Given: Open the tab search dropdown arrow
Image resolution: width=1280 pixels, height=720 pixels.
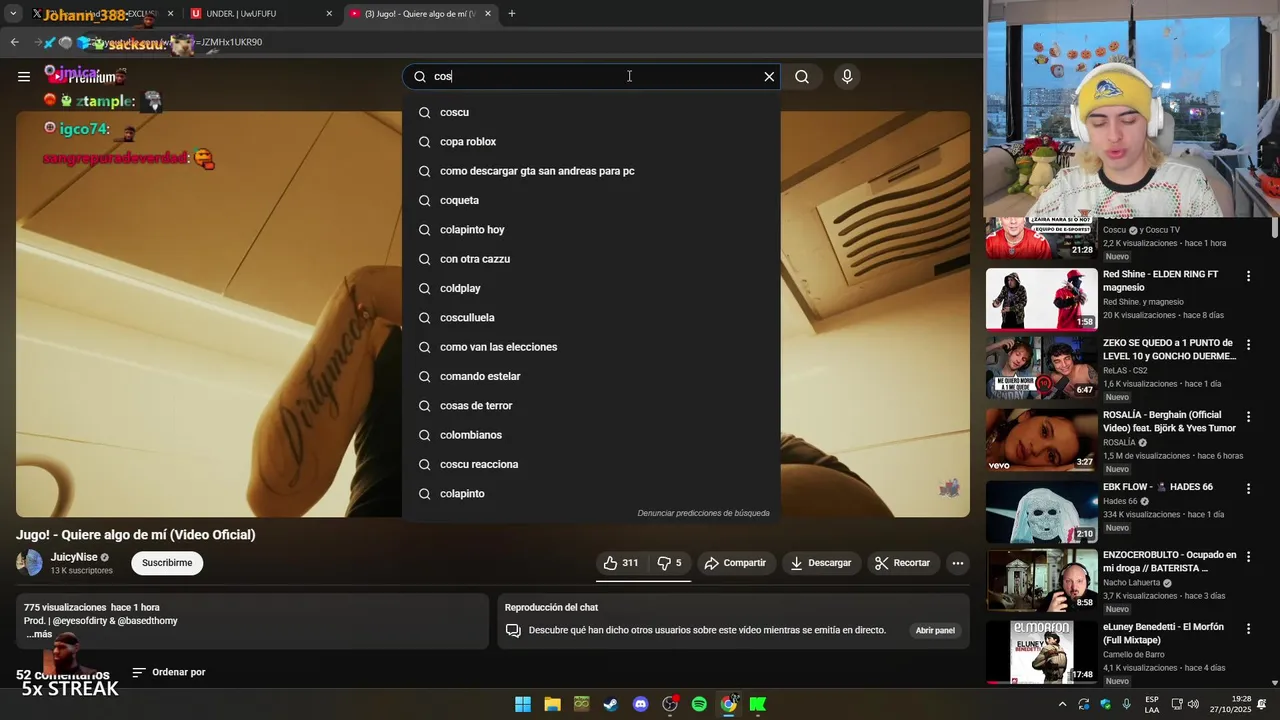Looking at the screenshot, I should click(13, 13).
